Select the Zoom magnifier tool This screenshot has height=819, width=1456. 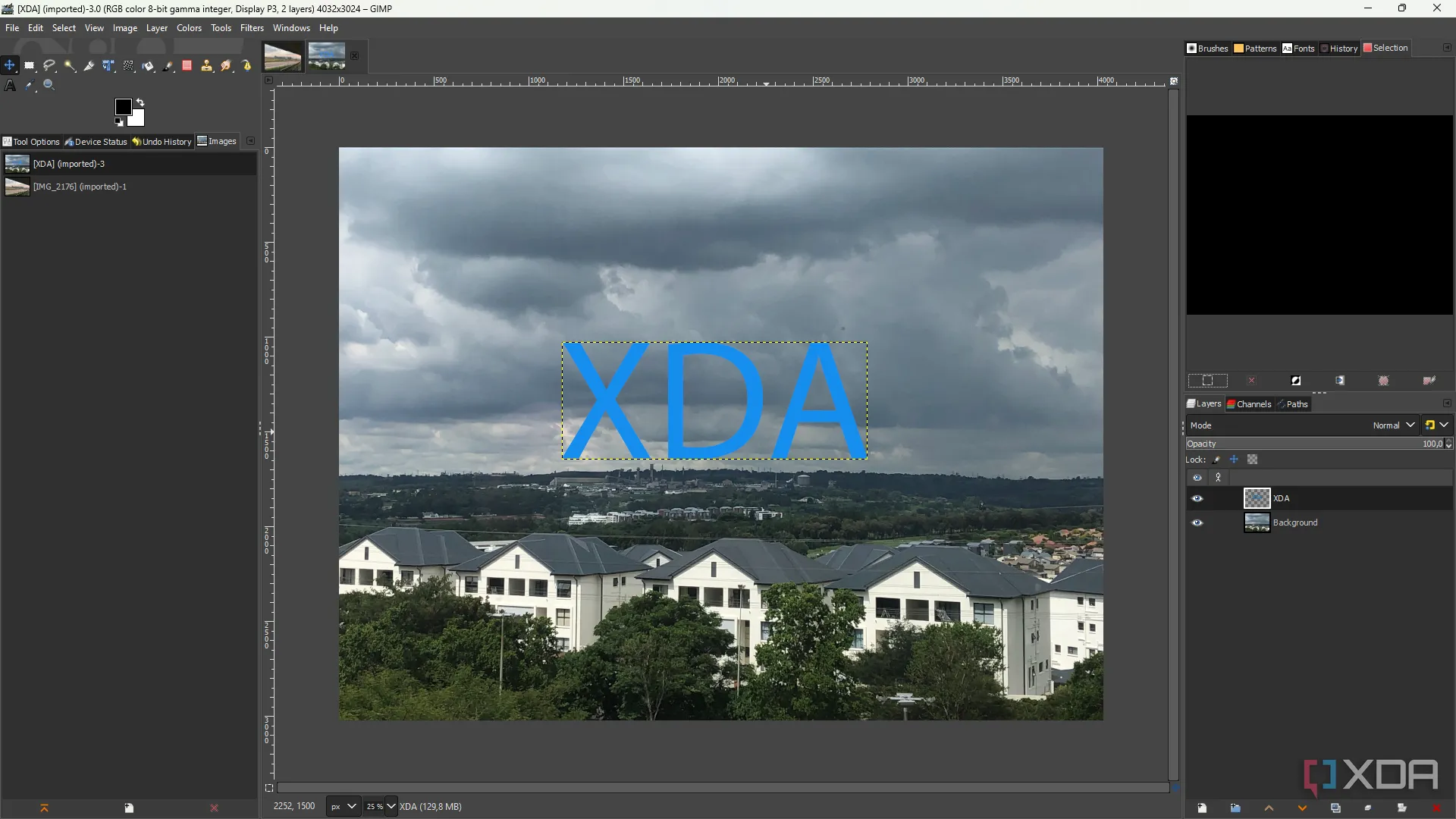(x=49, y=86)
